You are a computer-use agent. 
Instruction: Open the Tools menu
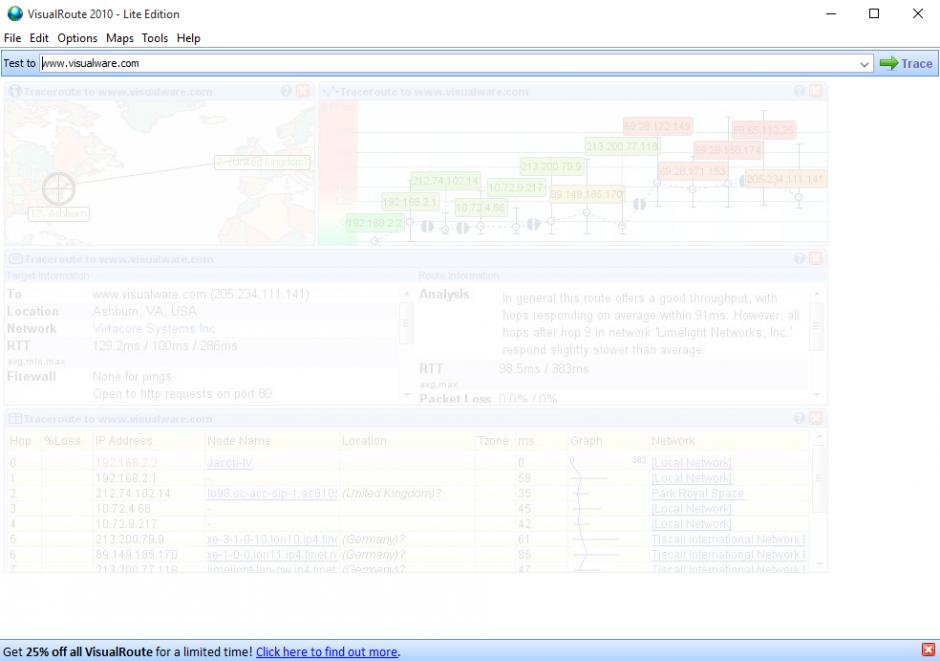(155, 38)
